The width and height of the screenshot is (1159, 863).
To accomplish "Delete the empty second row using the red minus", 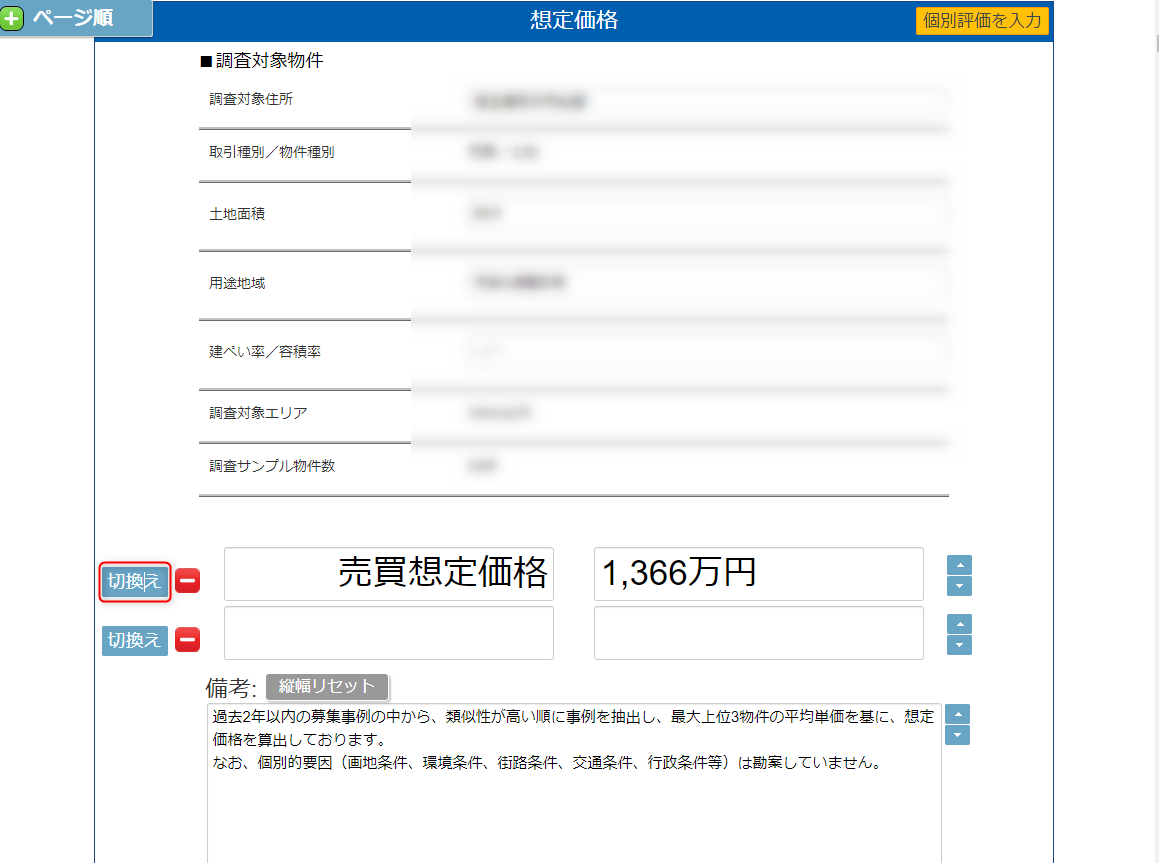I will [x=188, y=640].
